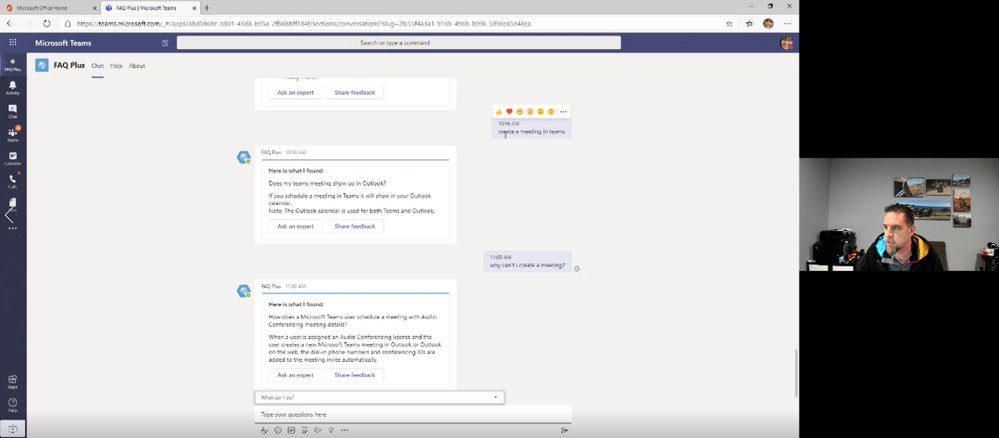Click Ask an expert in Outlook calendar answer card
The height and width of the screenshot is (438, 999).
296,226
